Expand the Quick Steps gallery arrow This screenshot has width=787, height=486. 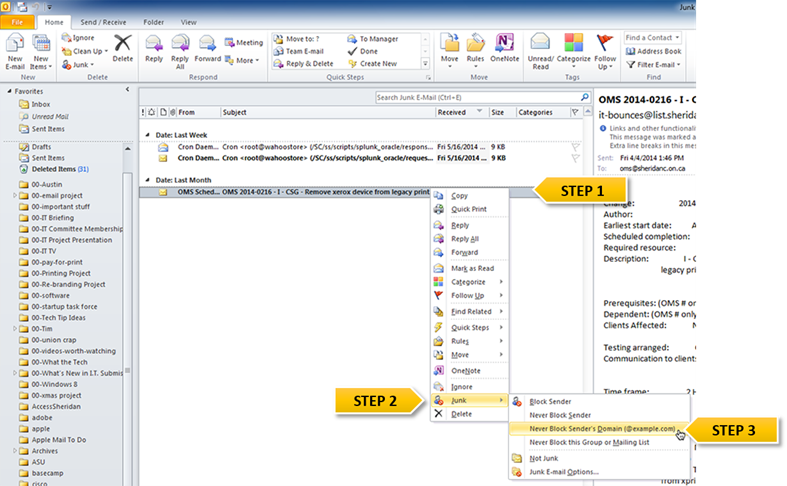coord(425,64)
